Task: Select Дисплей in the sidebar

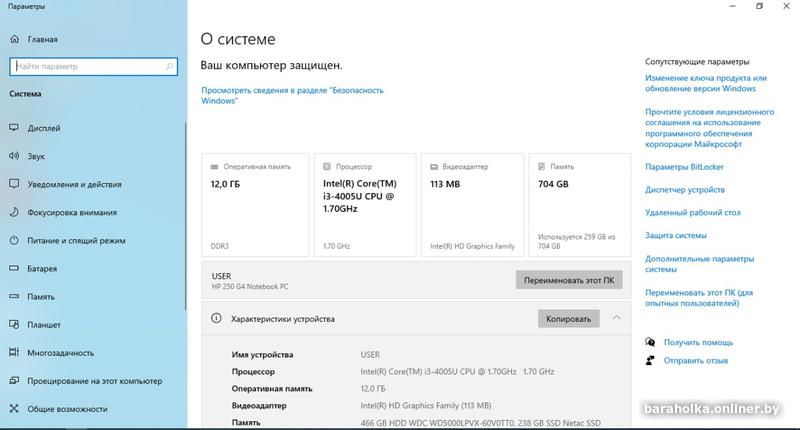Action: (x=44, y=128)
